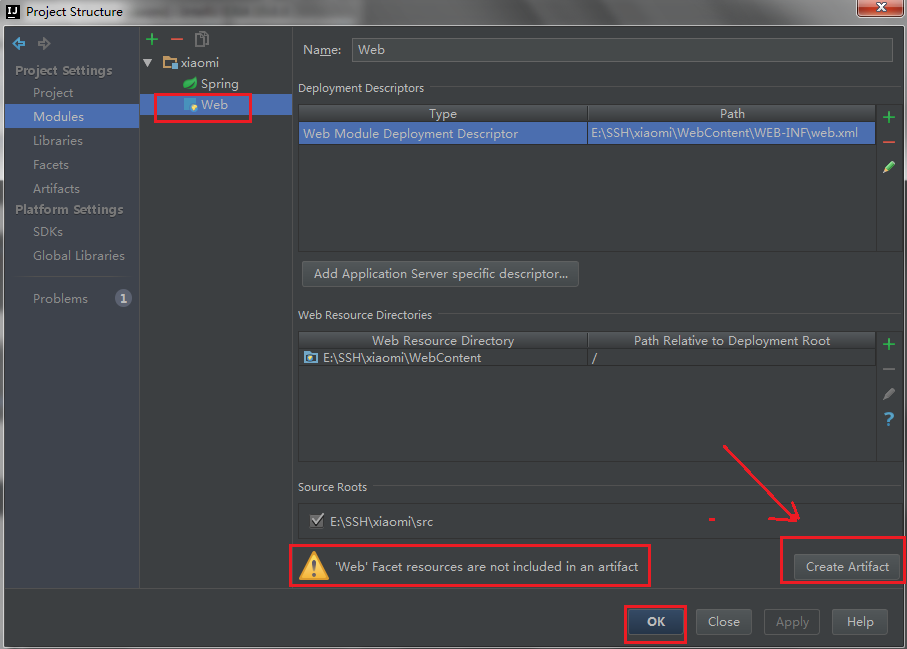Viewport: 907px width, 649px height.
Task: Click the deployment root path '/' cell
Action: 731,357
